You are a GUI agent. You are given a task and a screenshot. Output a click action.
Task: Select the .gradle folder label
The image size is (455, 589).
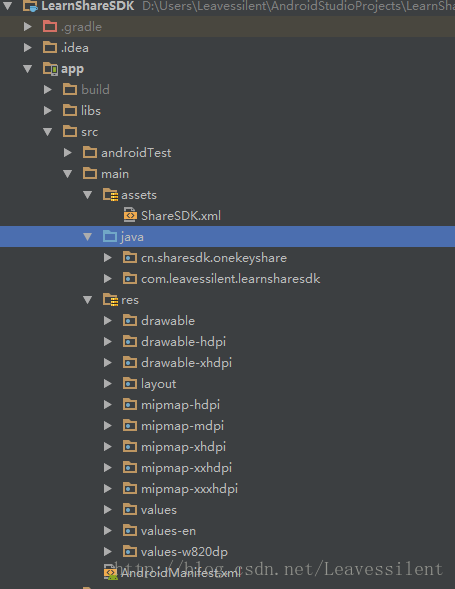pyautogui.click(x=81, y=27)
